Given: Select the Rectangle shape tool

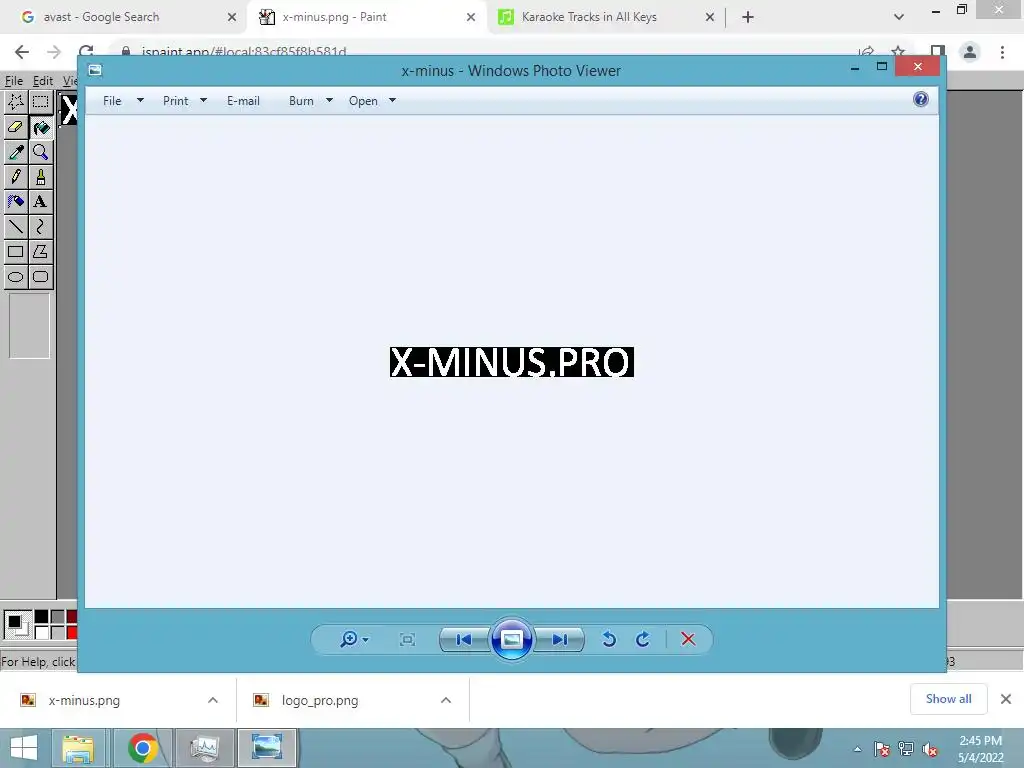Looking at the screenshot, I should [x=16, y=251].
